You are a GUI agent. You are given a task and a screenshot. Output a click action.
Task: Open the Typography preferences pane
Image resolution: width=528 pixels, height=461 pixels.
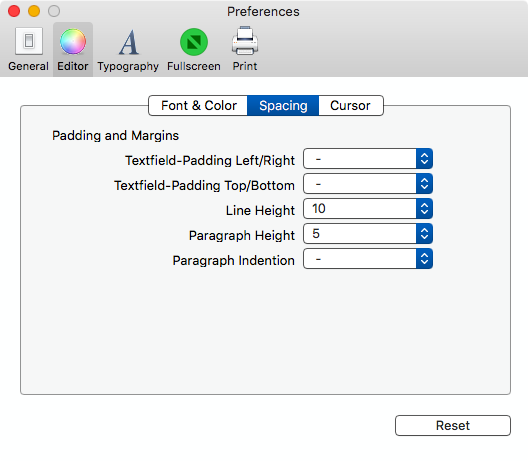click(128, 50)
